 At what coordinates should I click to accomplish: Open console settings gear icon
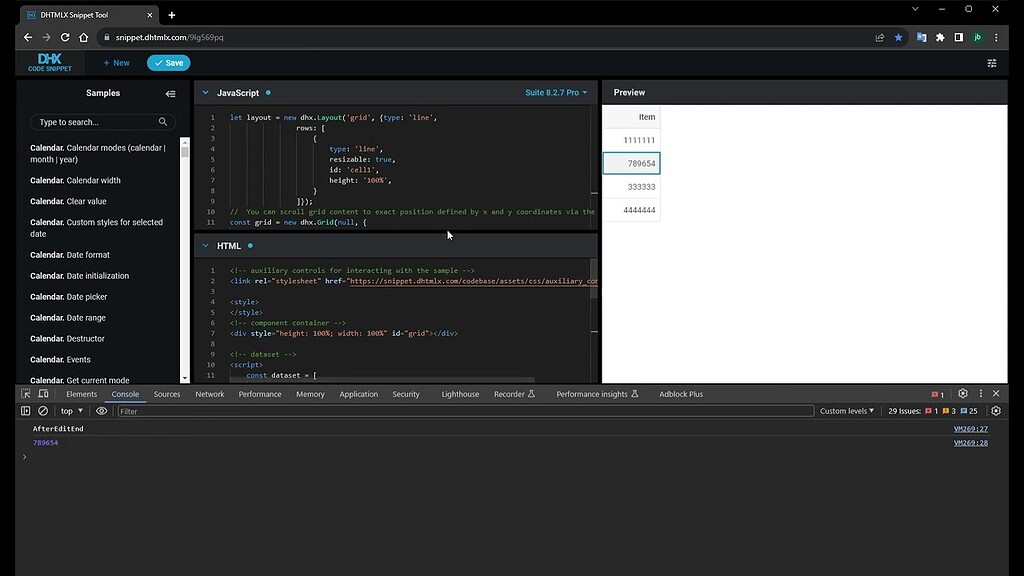(996, 411)
